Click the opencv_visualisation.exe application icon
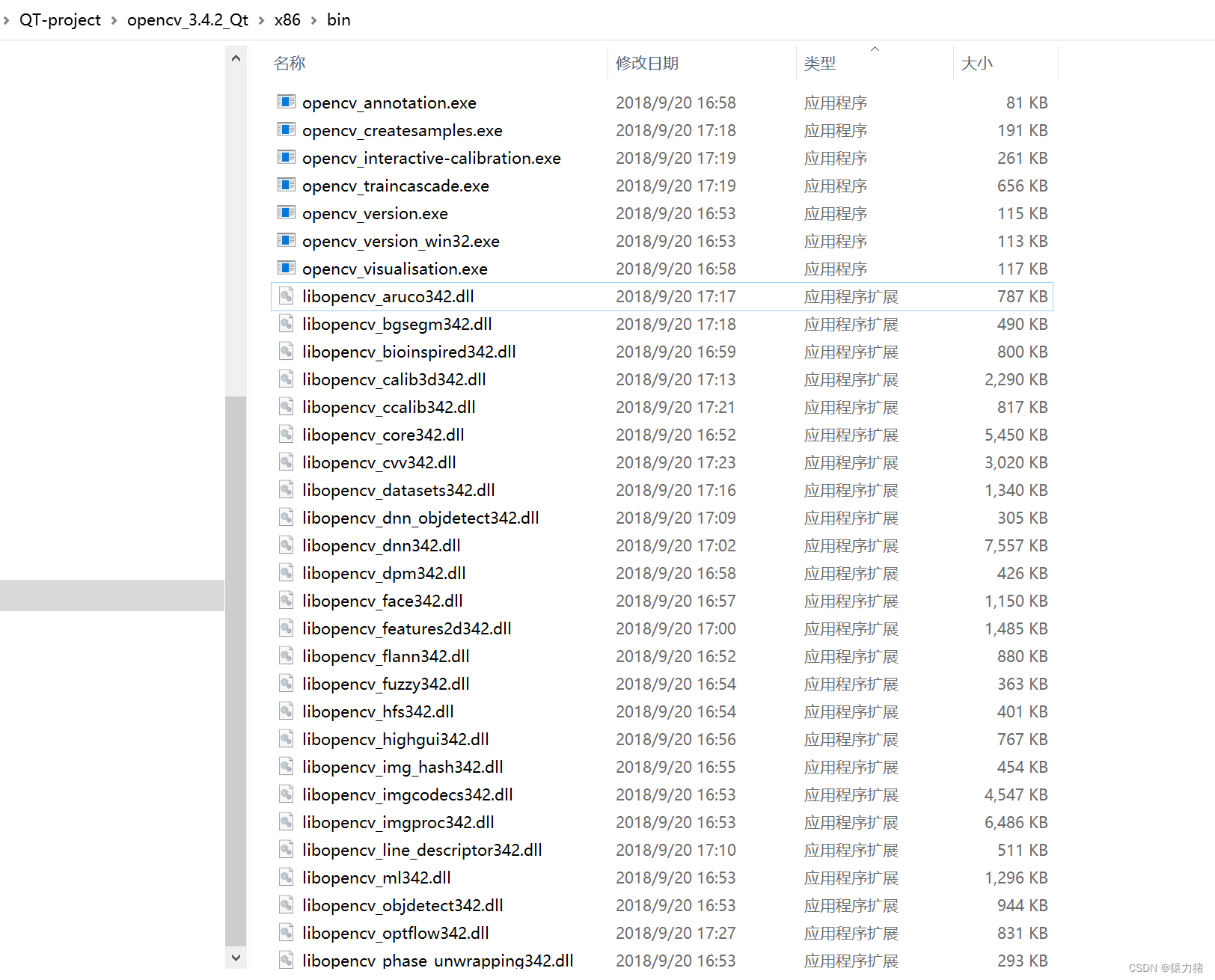This screenshot has width=1215, height=980. pyautogui.click(x=287, y=269)
